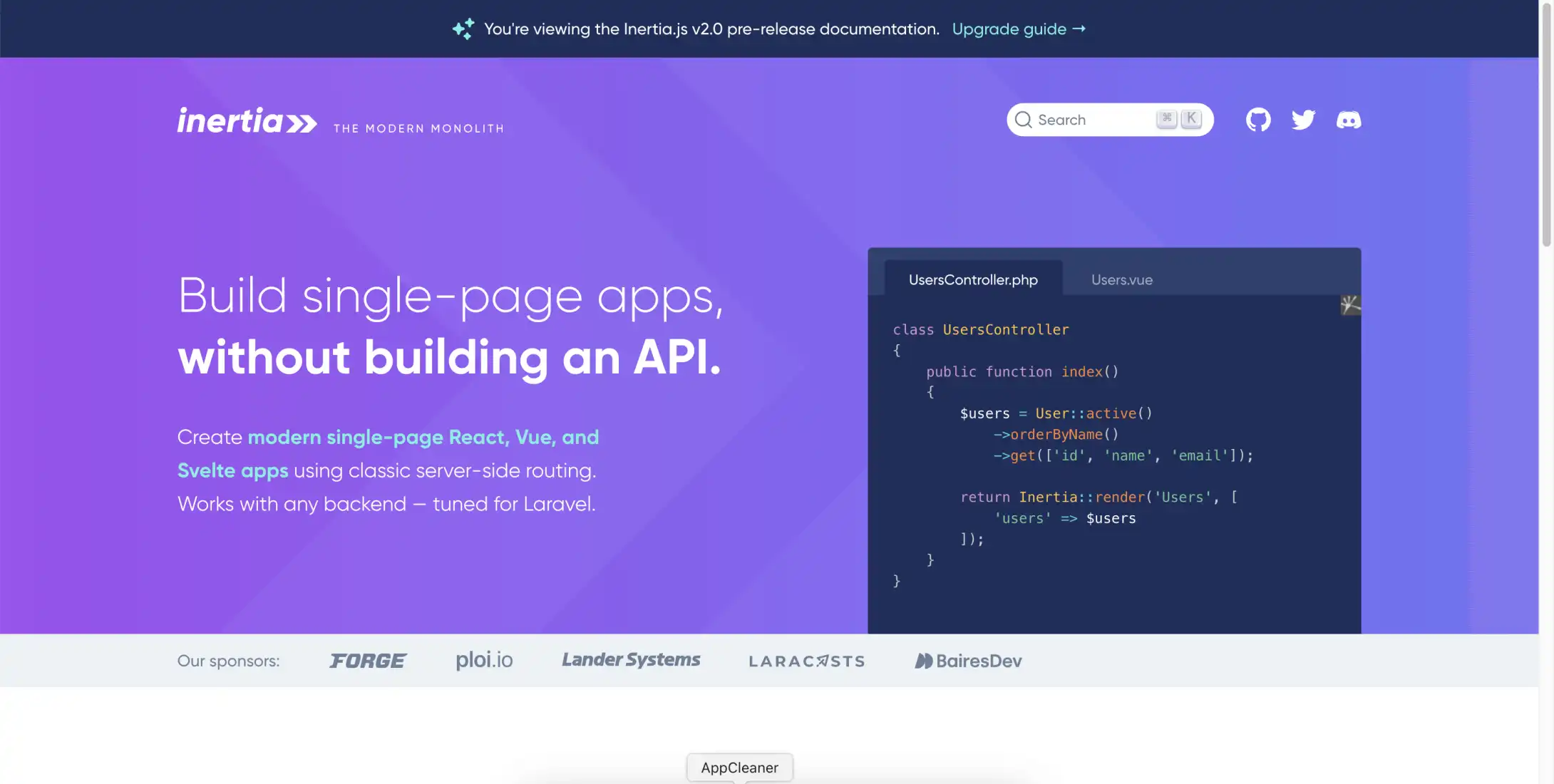Open the GitHub icon link
This screenshot has width=1554, height=784.
click(1258, 120)
